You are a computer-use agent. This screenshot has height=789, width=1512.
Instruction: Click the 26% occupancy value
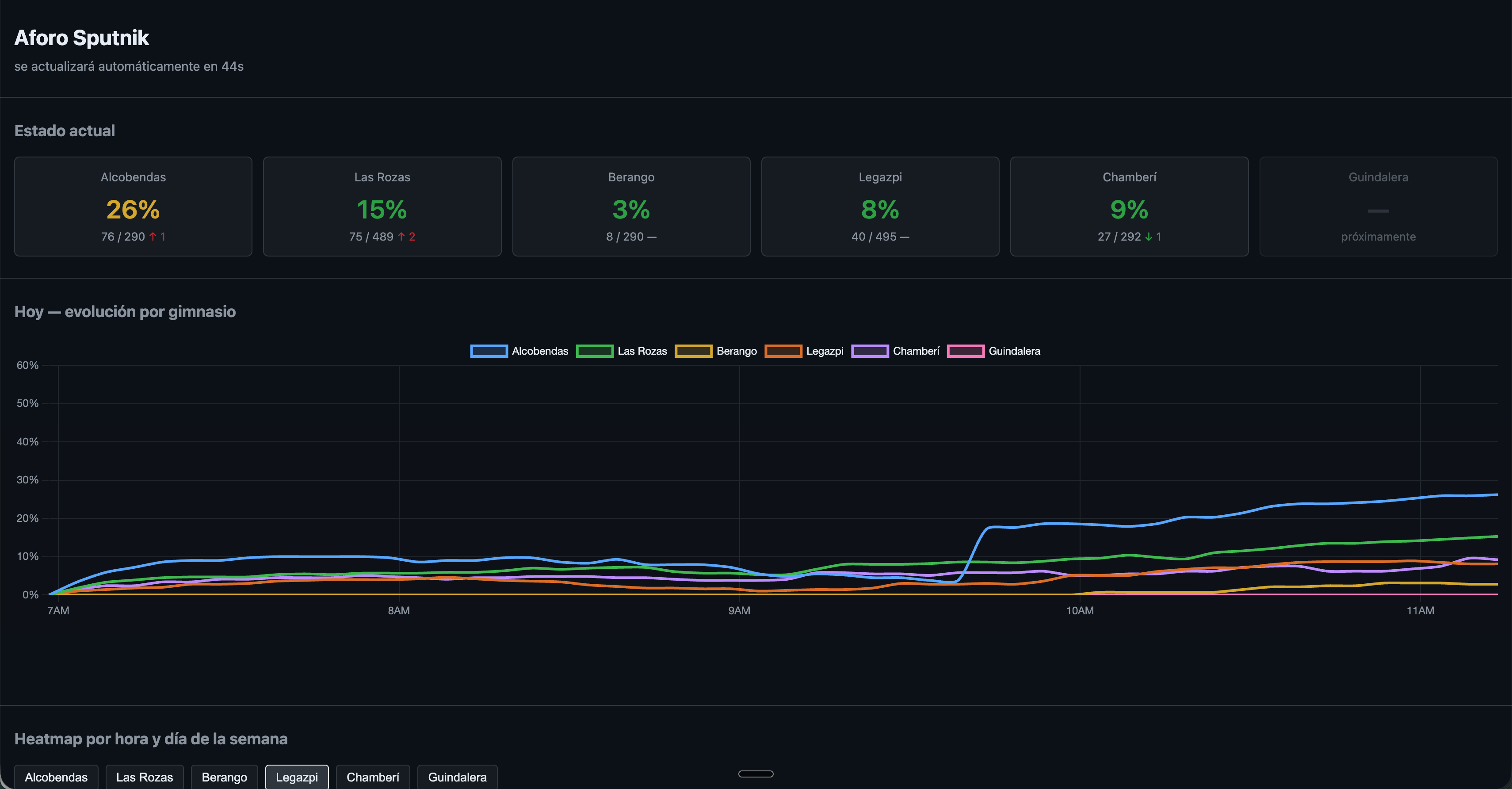click(133, 210)
